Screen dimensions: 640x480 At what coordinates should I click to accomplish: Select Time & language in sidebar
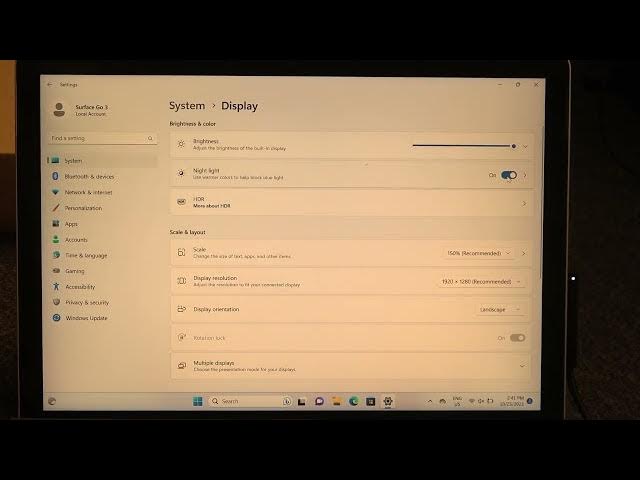(85, 255)
